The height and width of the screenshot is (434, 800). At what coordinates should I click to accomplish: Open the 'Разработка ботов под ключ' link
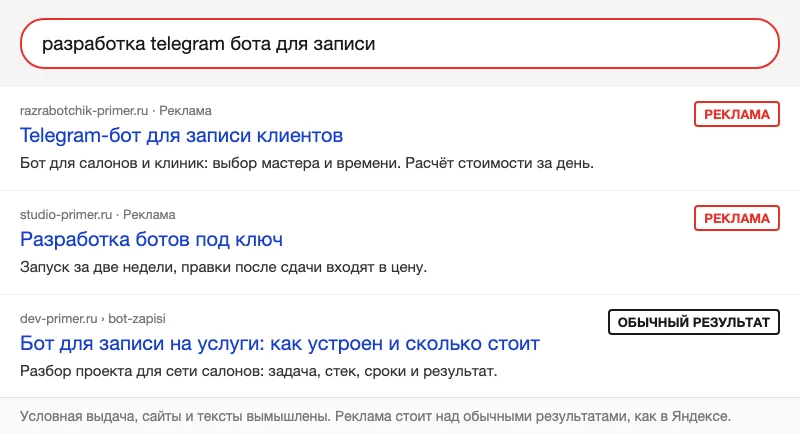coord(151,240)
